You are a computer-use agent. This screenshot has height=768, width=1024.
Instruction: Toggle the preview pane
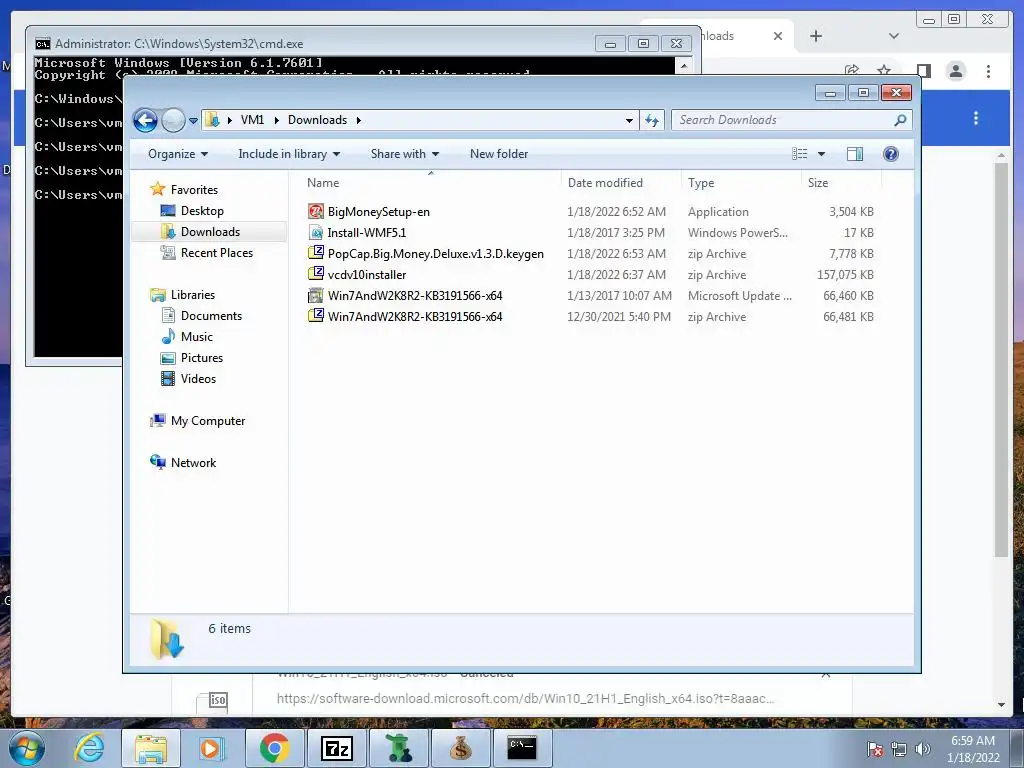coord(855,154)
